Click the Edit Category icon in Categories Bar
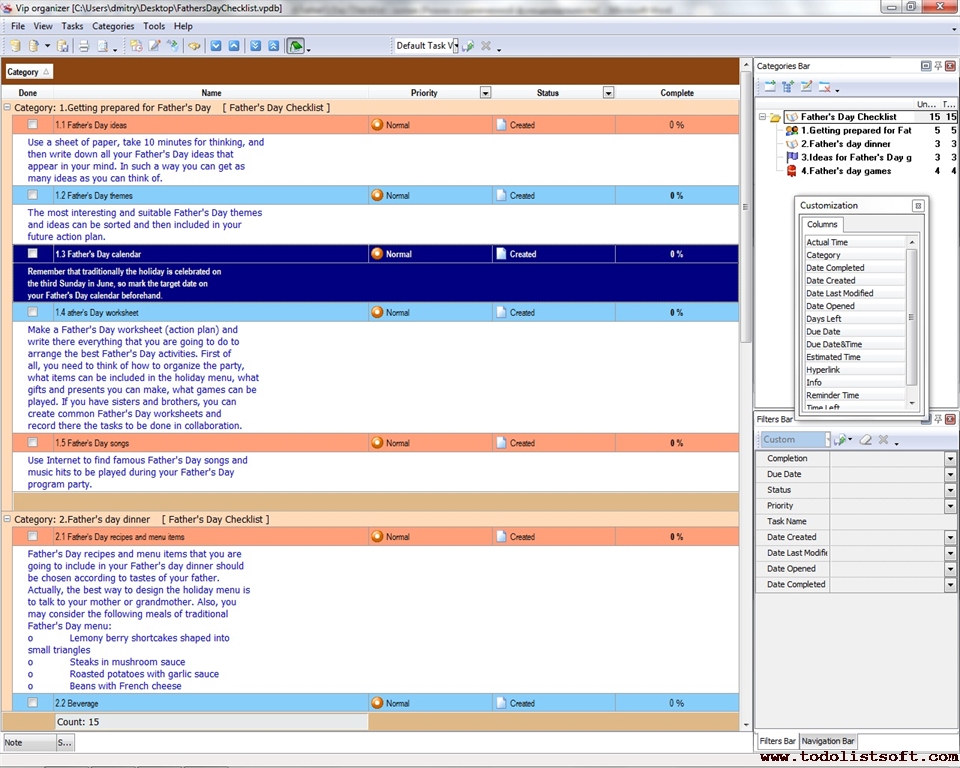Viewport: 960px width, 768px height. 806,88
